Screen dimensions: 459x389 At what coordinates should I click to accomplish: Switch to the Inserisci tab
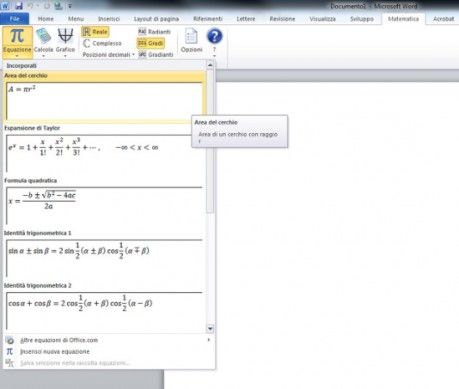109,19
